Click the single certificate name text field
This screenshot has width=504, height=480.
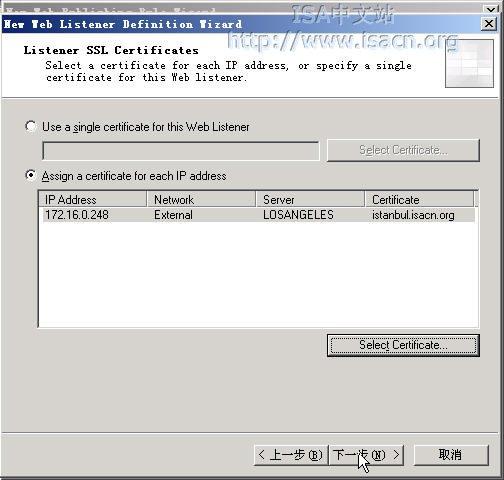tap(181, 151)
